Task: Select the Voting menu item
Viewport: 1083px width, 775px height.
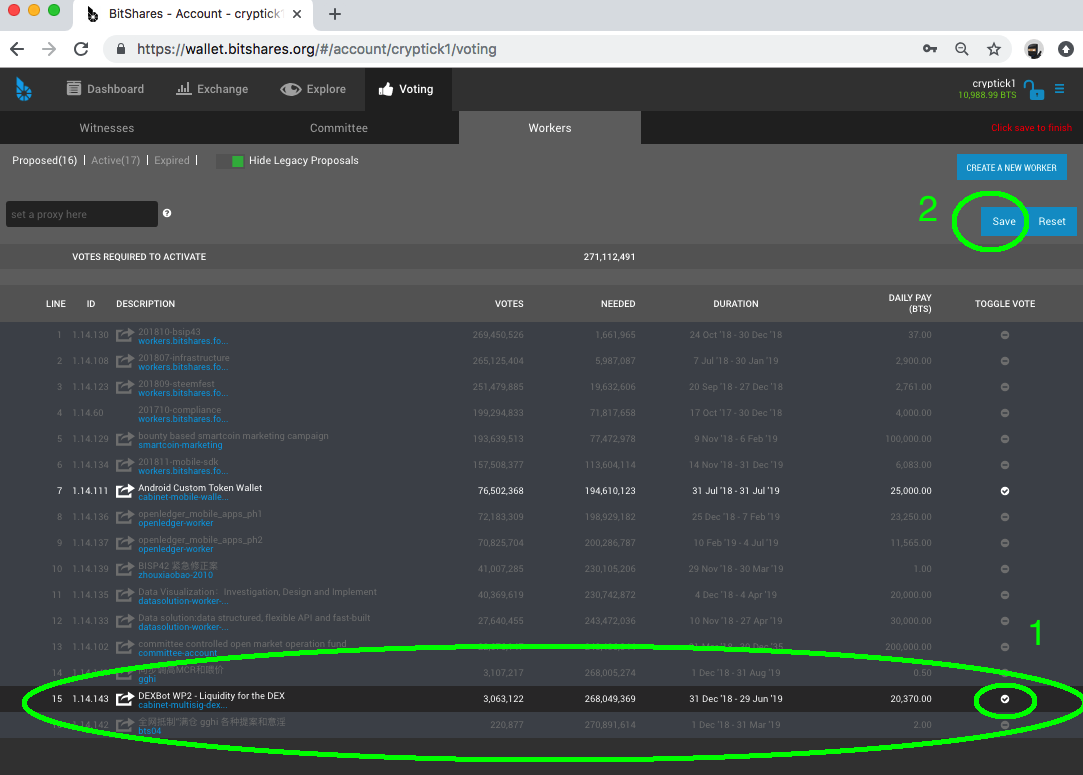Action: pyautogui.click(x=406, y=89)
